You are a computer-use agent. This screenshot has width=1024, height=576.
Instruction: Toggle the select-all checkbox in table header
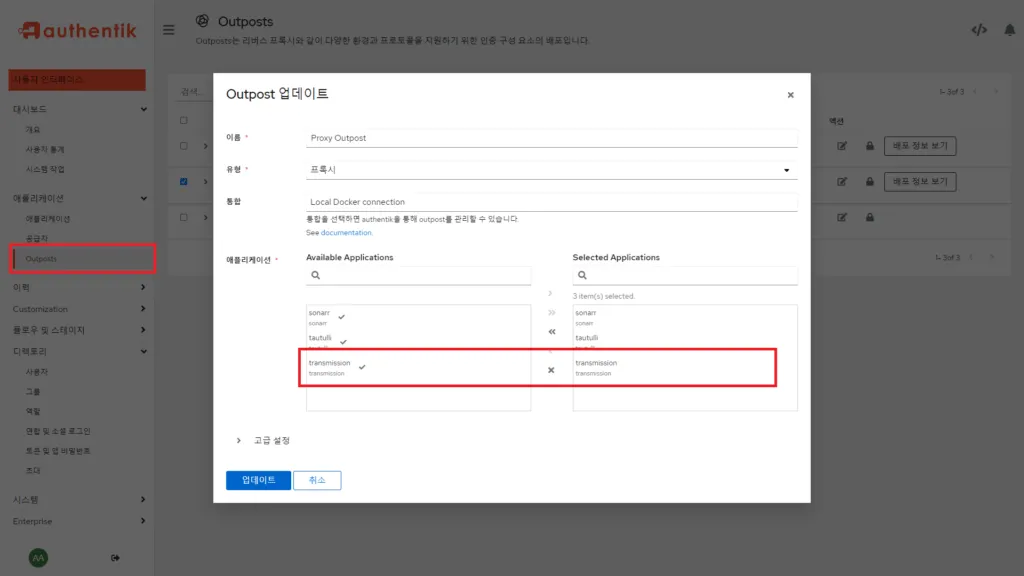[183, 121]
